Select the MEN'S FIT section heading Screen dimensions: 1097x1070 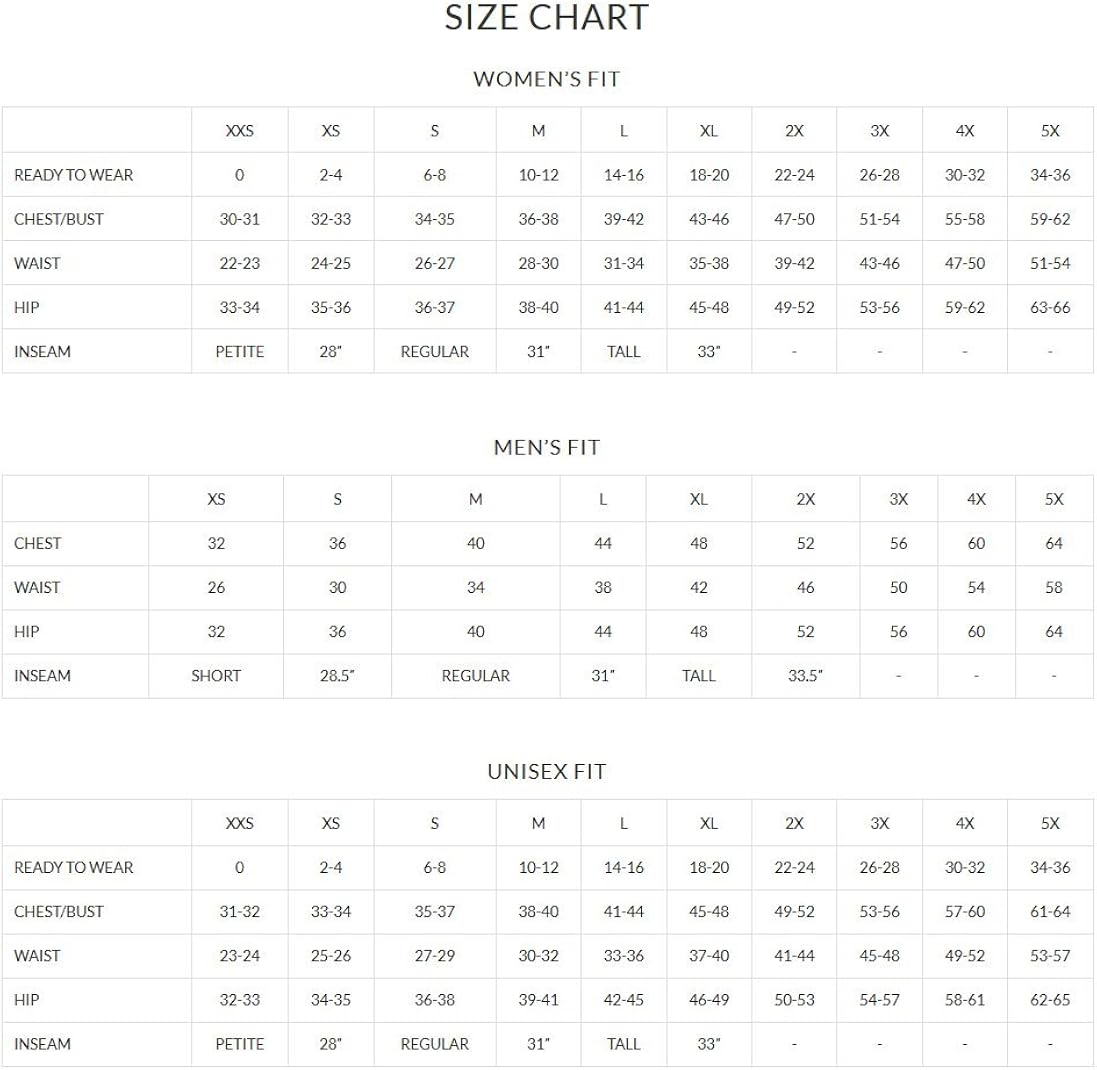click(546, 447)
